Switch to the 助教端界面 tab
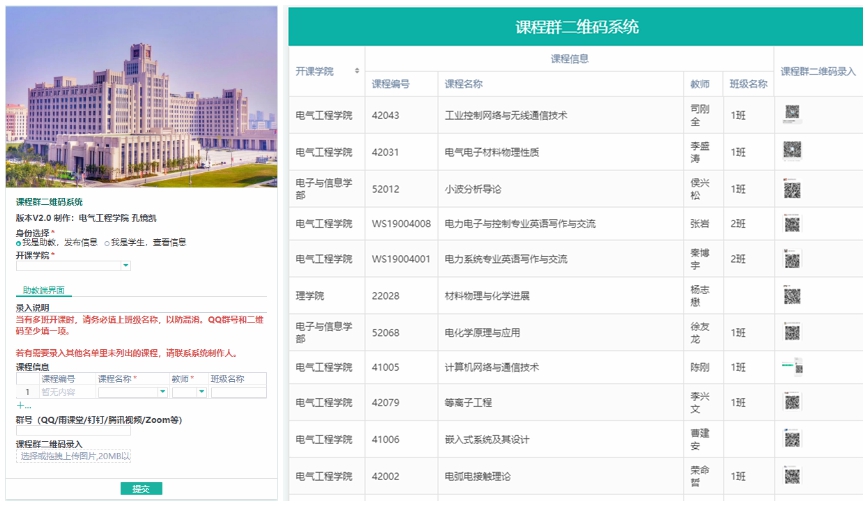This screenshot has height=506, width=868. click(x=43, y=290)
